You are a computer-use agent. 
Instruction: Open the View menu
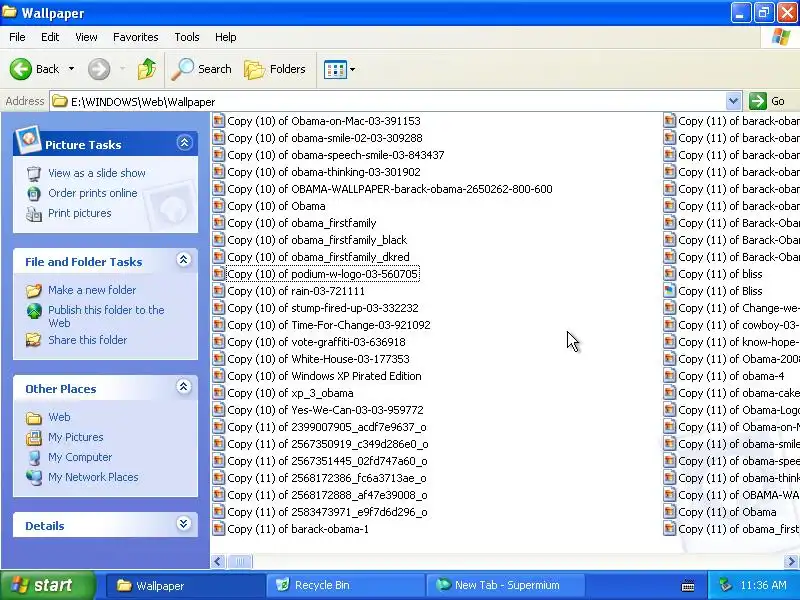86,37
